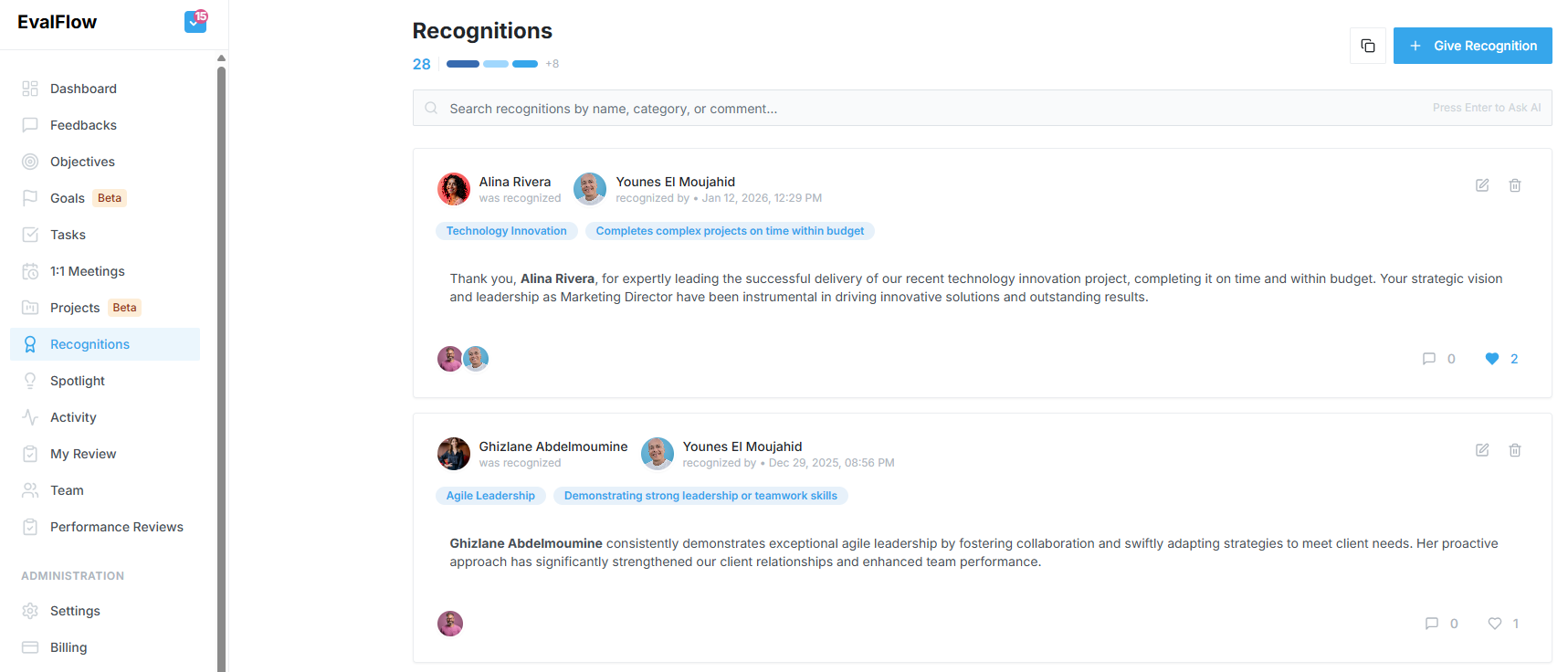Image resolution: width=1568 pixels, height=672 pixels.
Task: Edit the Ghizlane Abdelmoumine recognition
Action: 1482,450
